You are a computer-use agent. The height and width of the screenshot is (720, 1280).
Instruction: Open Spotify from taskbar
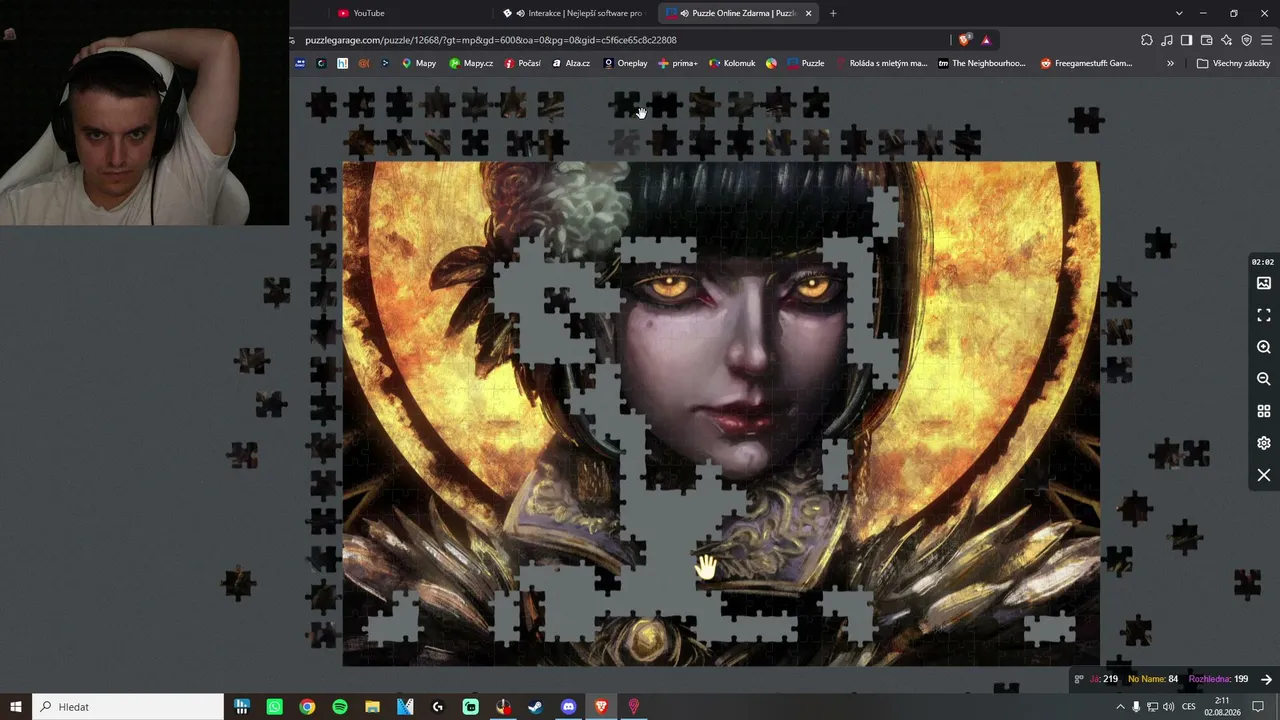(340, 707)
